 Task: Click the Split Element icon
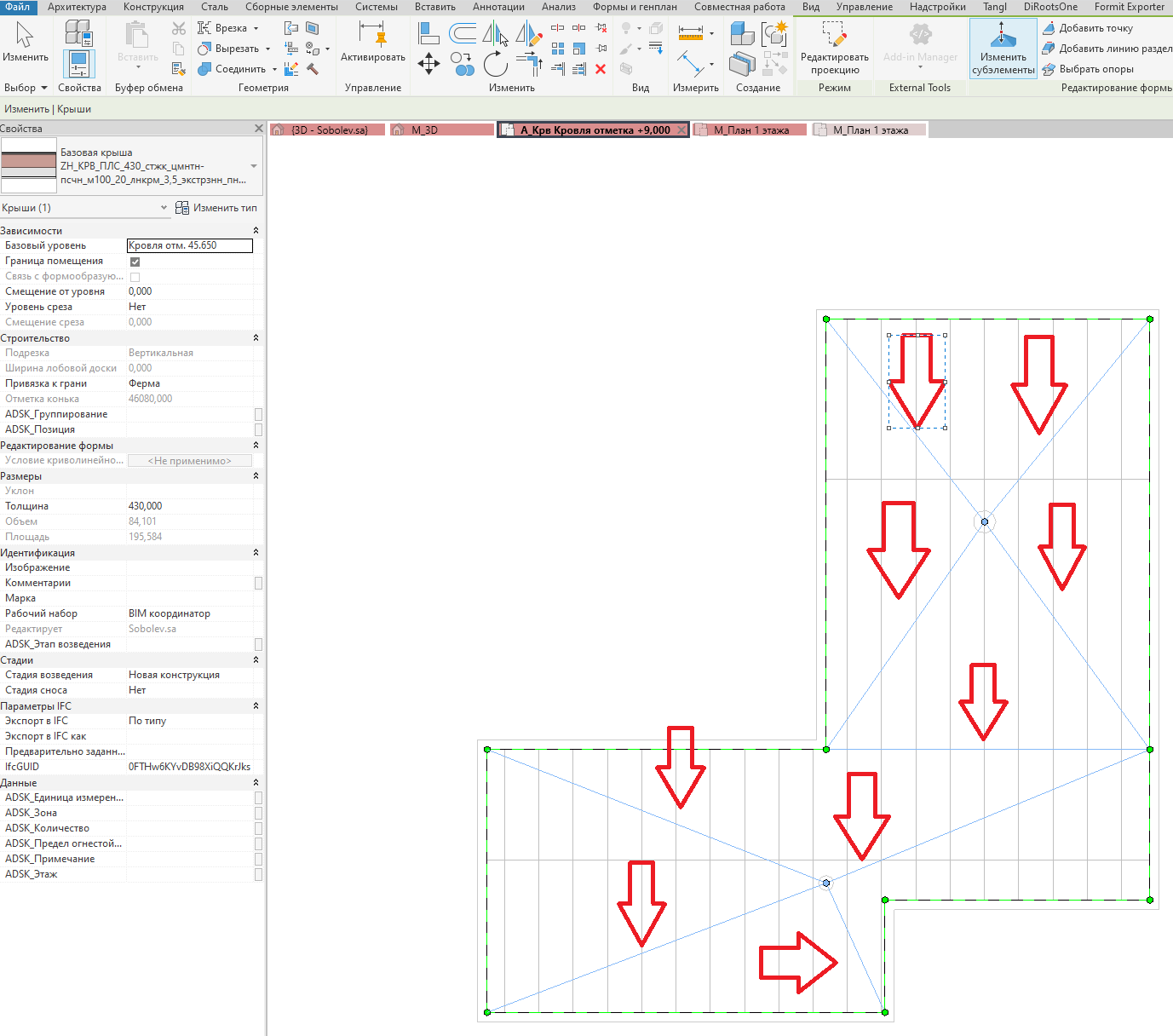(x=558, y=28)
